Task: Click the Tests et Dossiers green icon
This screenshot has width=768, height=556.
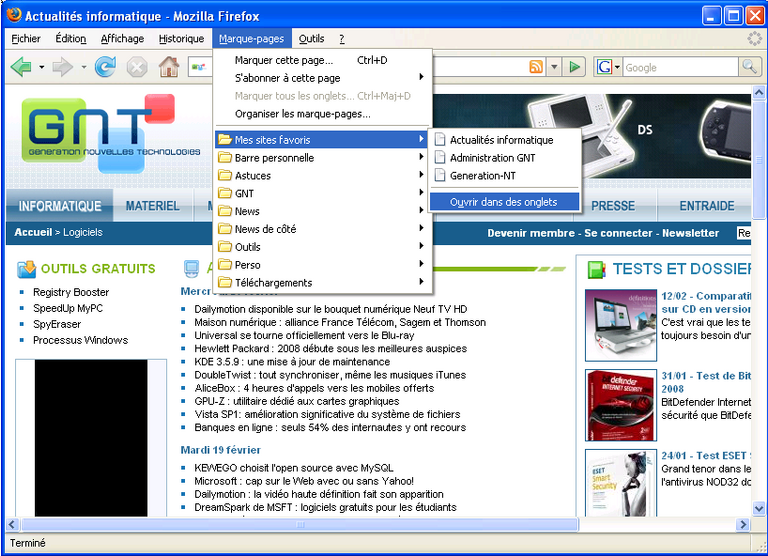Action: (x=596, y=269)
